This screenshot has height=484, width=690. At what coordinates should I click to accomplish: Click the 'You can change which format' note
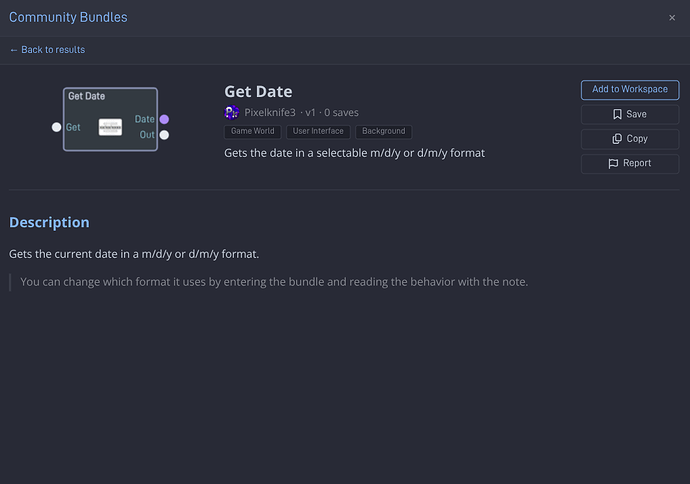(274, 282)
